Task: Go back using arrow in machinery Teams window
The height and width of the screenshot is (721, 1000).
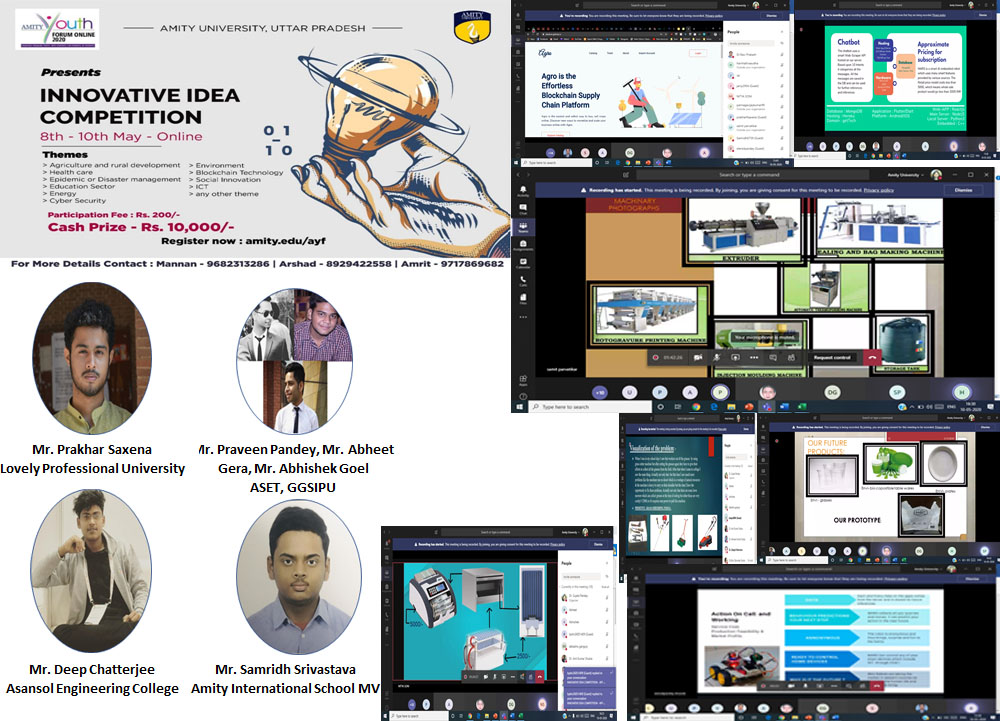Action: click(x=518, y=175)
